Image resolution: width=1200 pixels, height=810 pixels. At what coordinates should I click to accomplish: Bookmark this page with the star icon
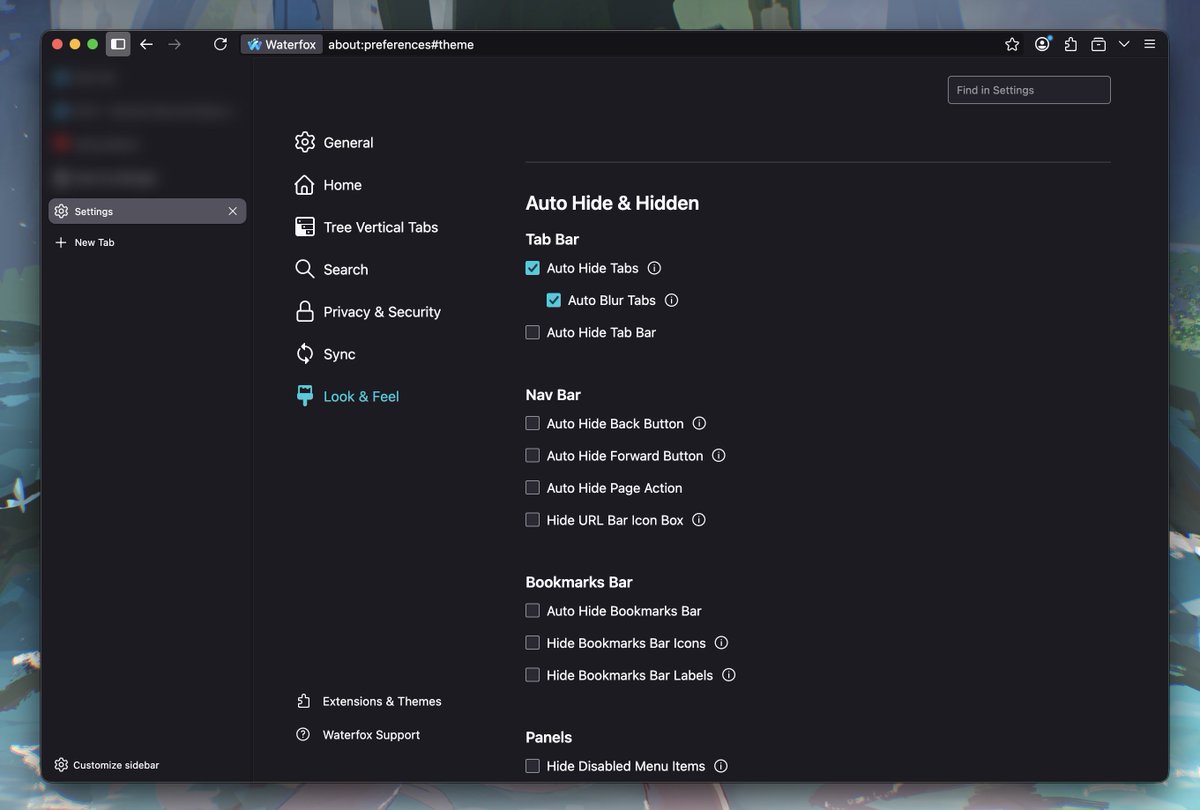pyautogui.click(x=1012, y=44)
